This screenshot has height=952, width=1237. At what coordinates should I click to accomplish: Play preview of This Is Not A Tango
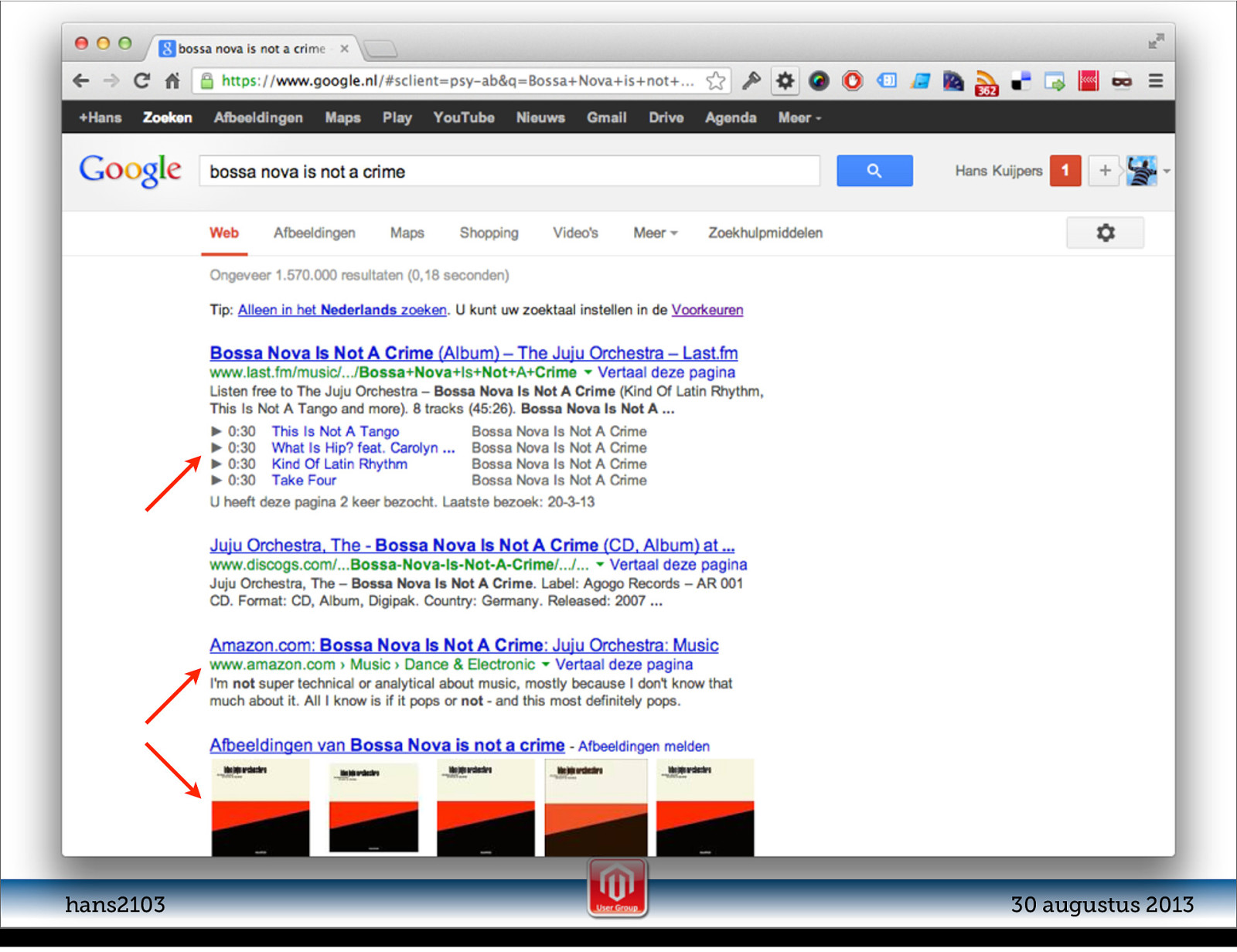coord(216,431)
